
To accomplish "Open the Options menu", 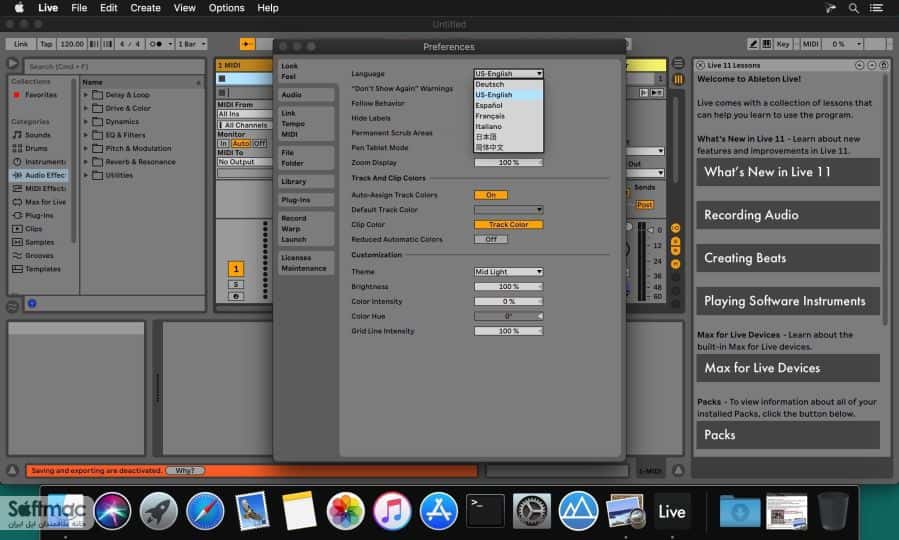I will pos(226,8).
